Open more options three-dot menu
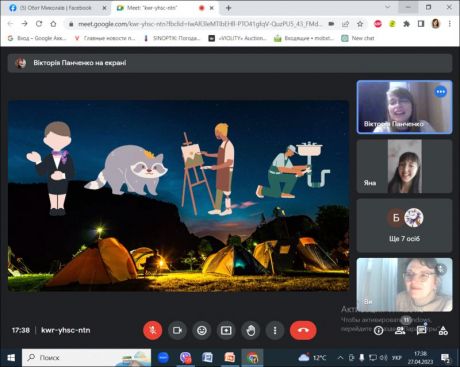460x367 pixels. 275,330
